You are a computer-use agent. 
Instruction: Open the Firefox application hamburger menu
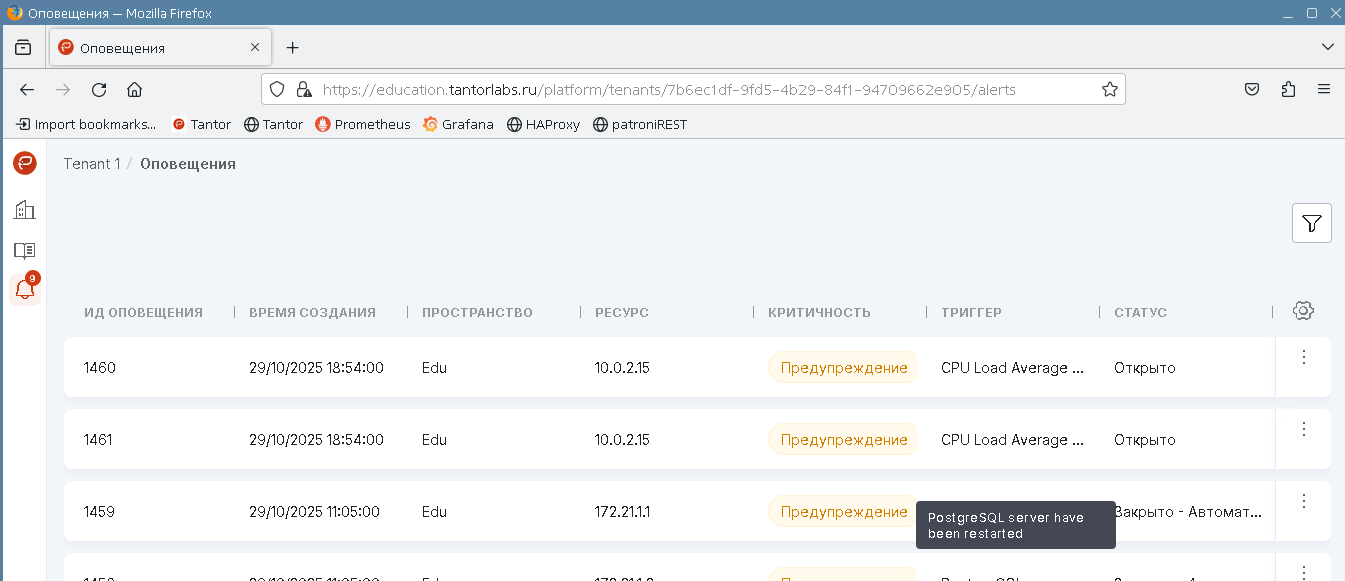point(1324,90)
